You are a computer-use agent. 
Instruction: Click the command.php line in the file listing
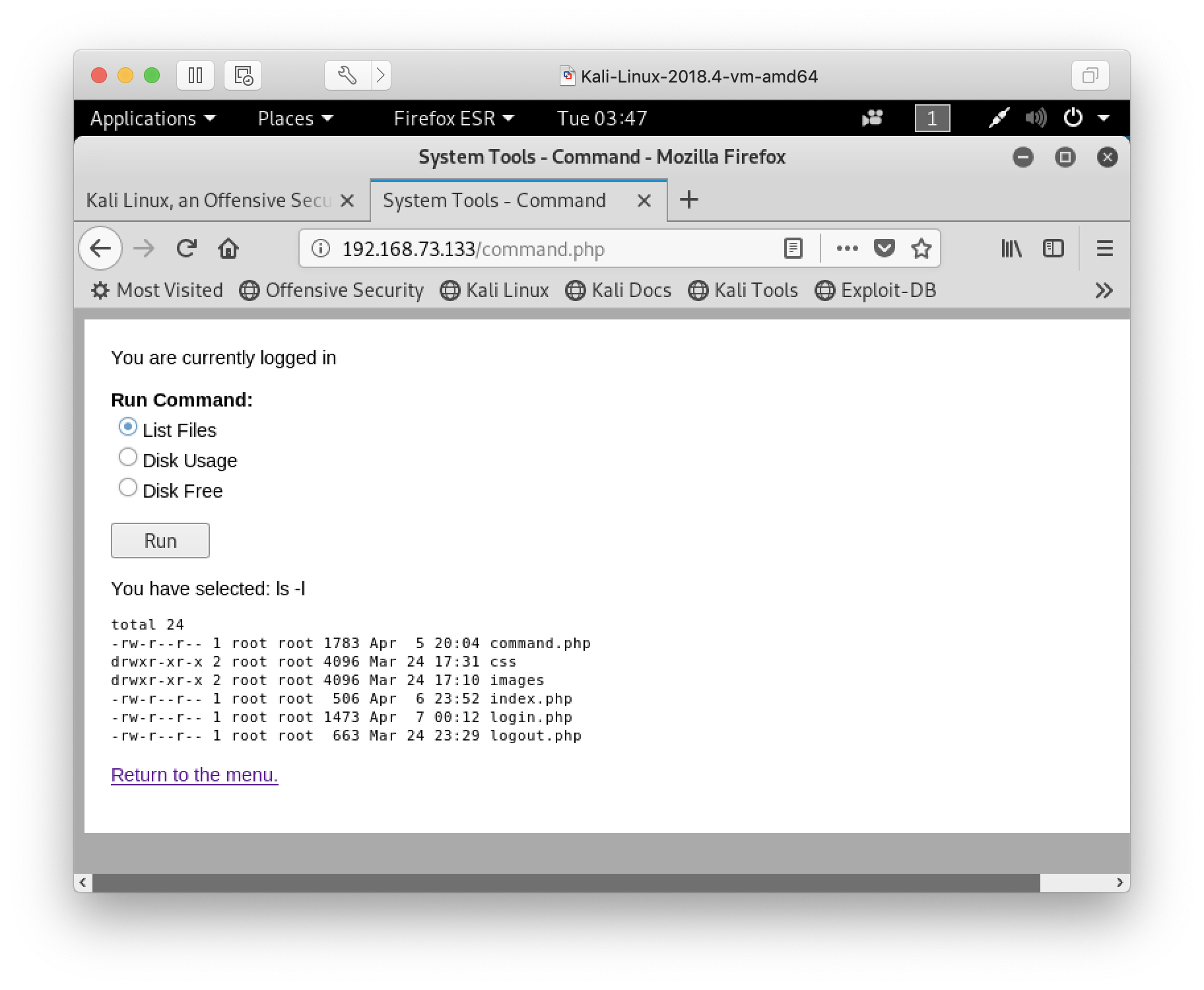tap(351, 643)
